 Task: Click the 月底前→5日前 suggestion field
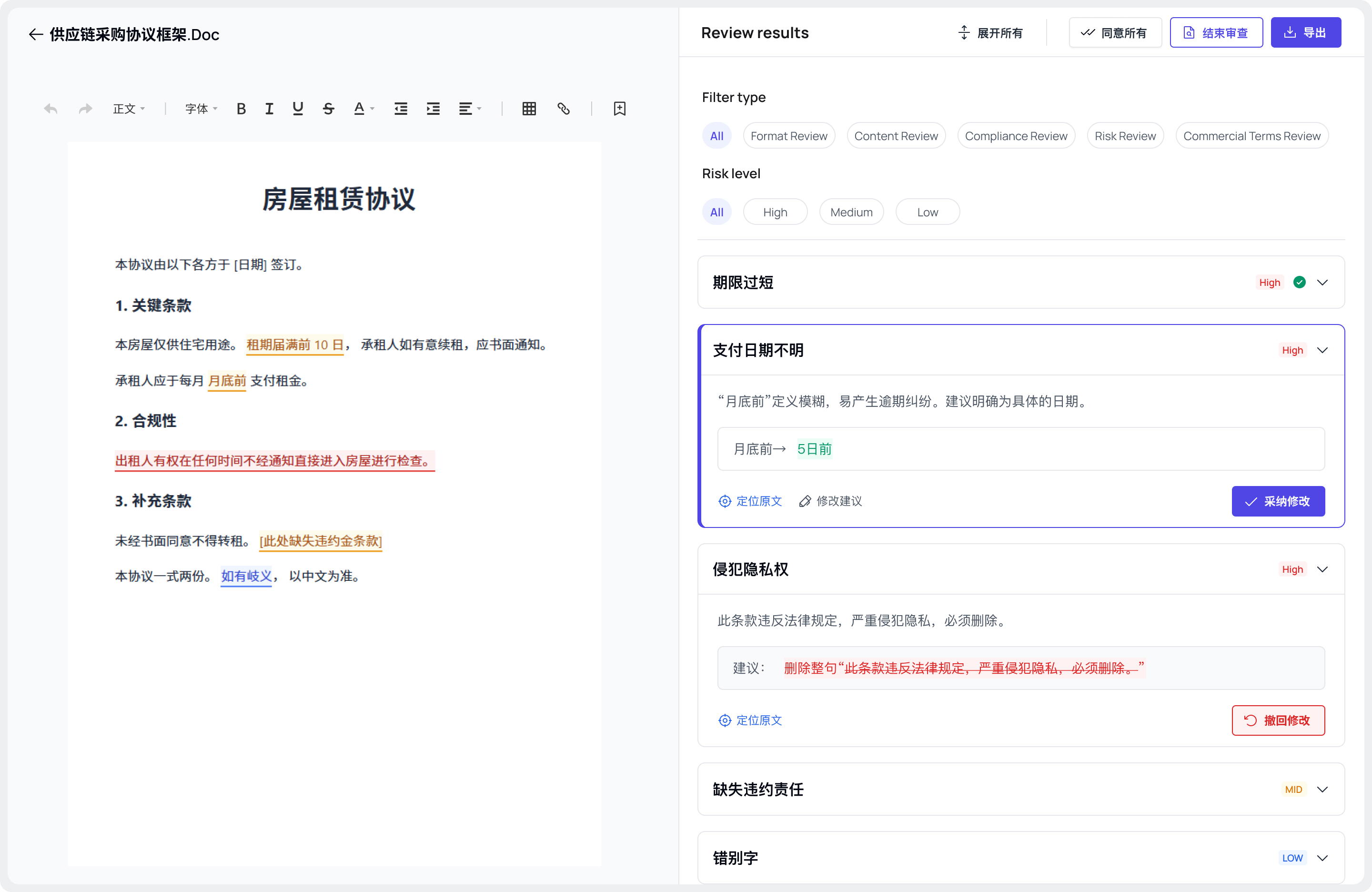click(x=1021, y=448)
